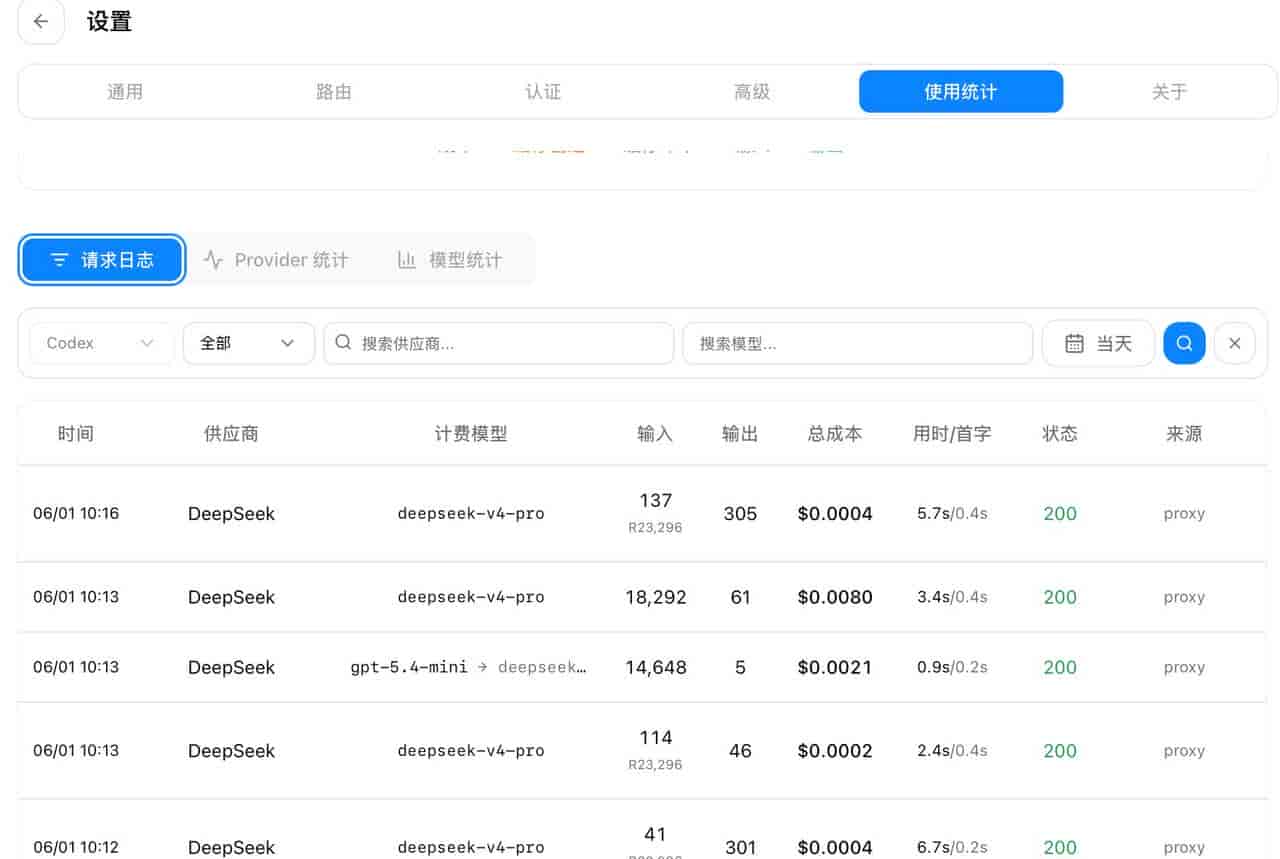Open the 关于 tab
This screenshot has width=1280, height=859.
click(1169, 92)
